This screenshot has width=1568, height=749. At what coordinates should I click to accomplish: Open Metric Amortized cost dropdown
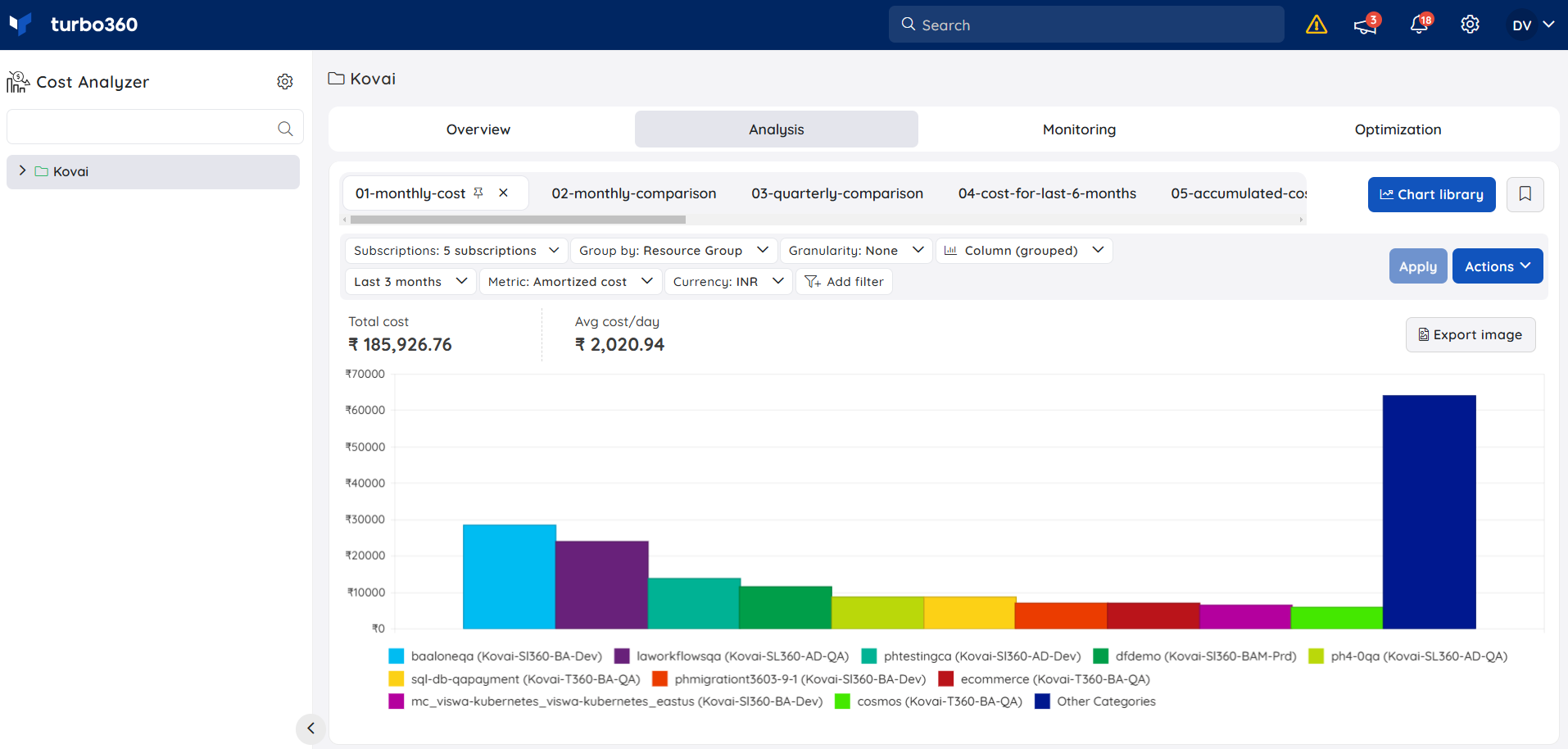click(570, 281)
